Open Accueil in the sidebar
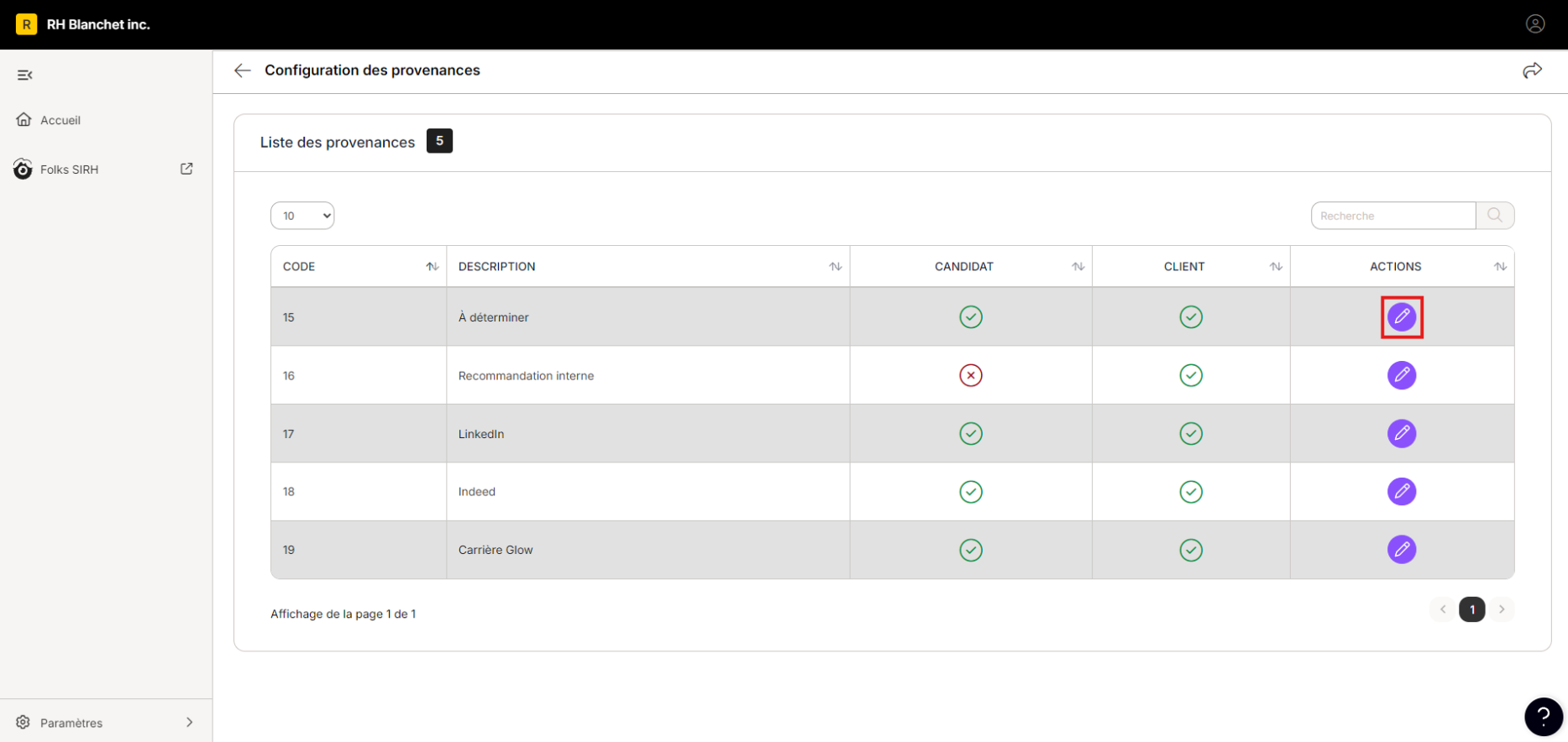Screen dimensions: 1568x742 coord(60,120)
